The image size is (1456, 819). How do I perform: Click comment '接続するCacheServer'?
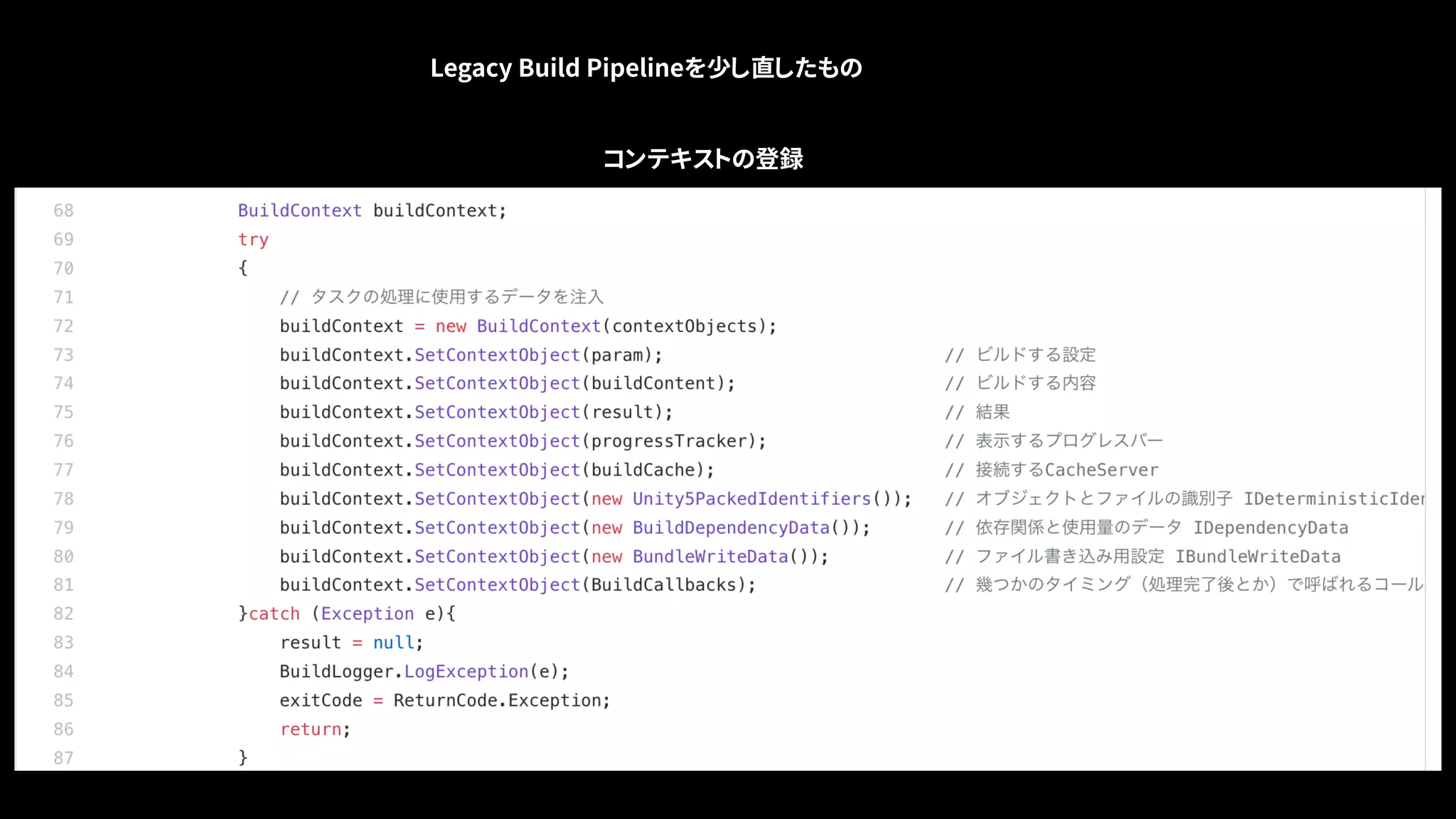tap(1067, 469)
